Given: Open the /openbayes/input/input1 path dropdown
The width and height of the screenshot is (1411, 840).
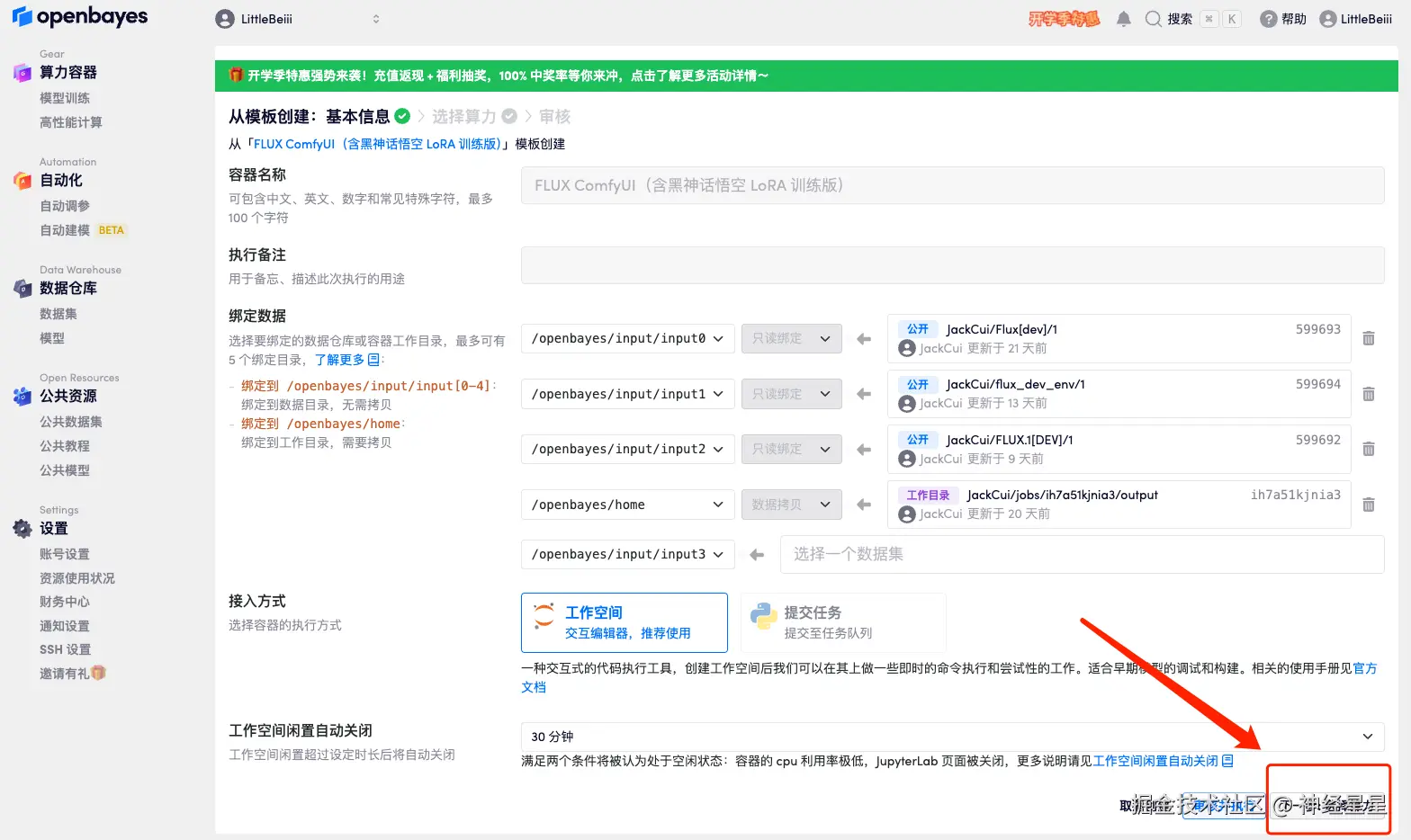Looking at the screenshot, I should pyautogui.click(x=628, y=394).
